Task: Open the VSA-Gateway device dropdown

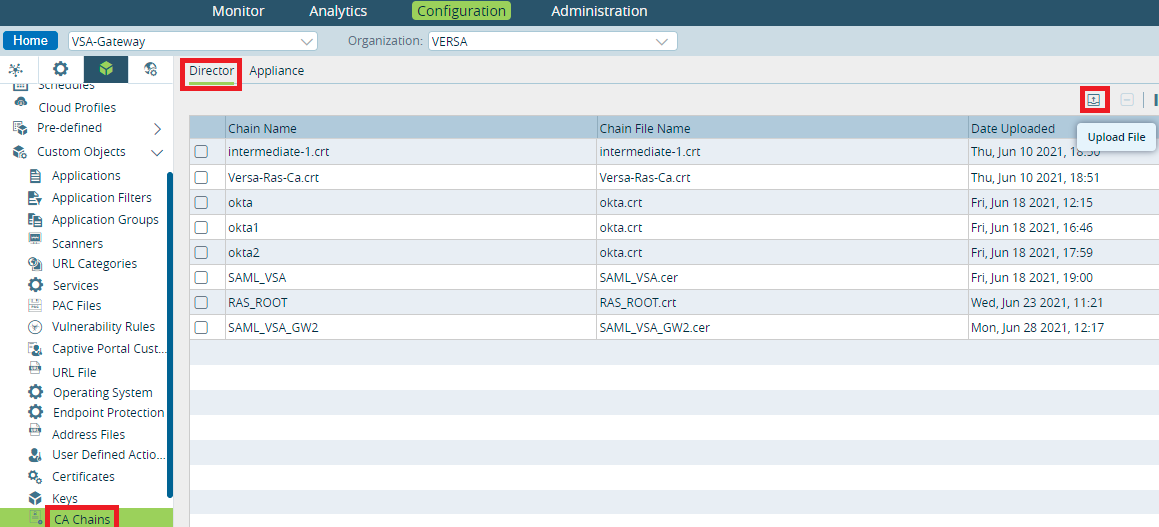Action: 192,41
